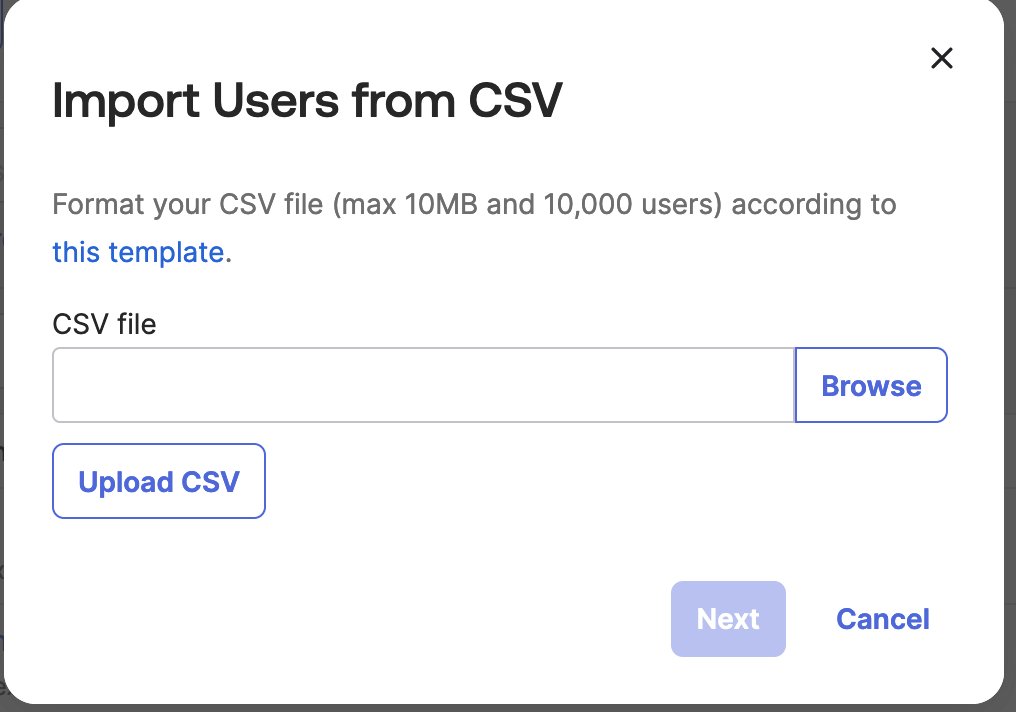Download the CSV template via the blue link
The image size is (1016, 712).
coord(138,252)
